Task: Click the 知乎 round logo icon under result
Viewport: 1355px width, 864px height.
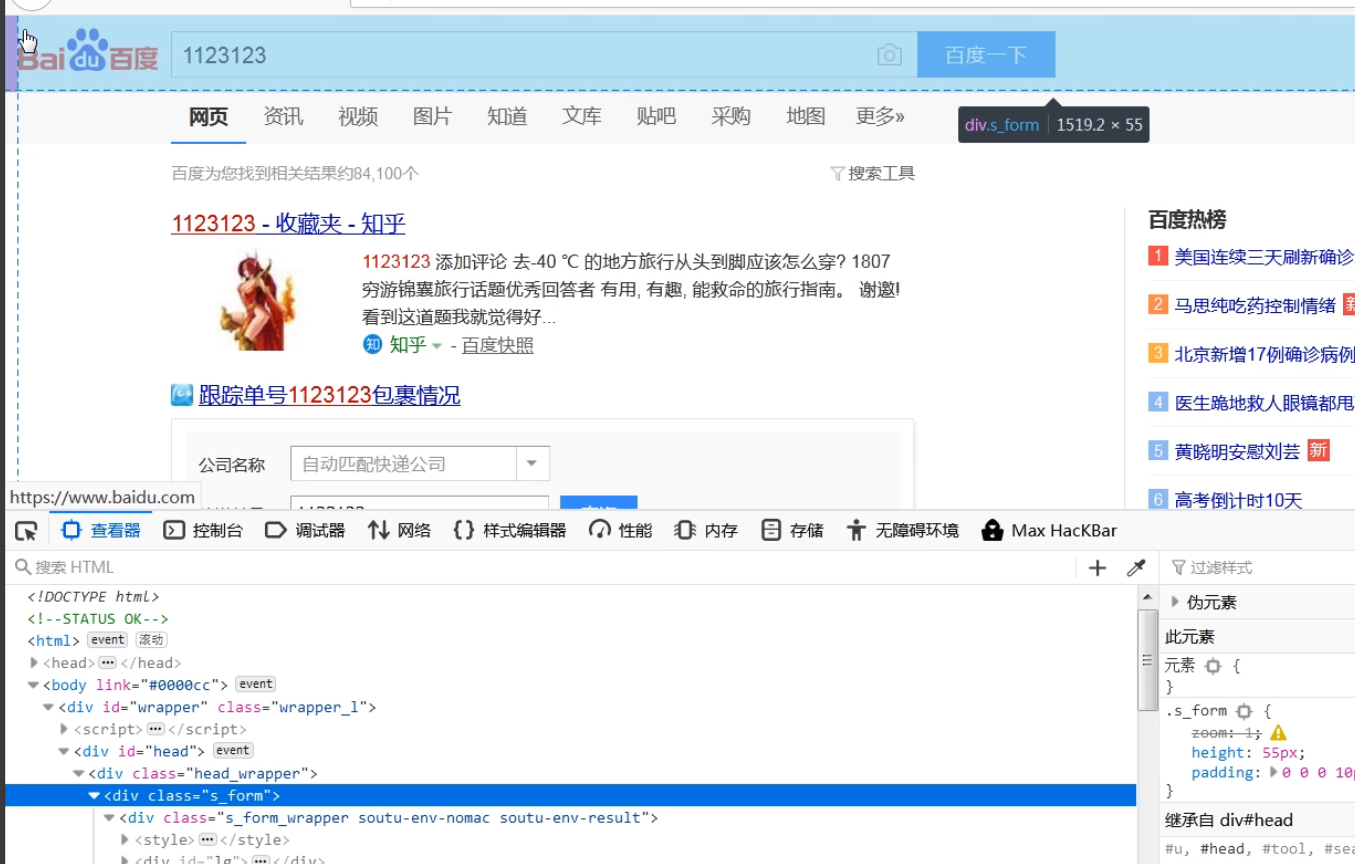Action: click(373, 345)
